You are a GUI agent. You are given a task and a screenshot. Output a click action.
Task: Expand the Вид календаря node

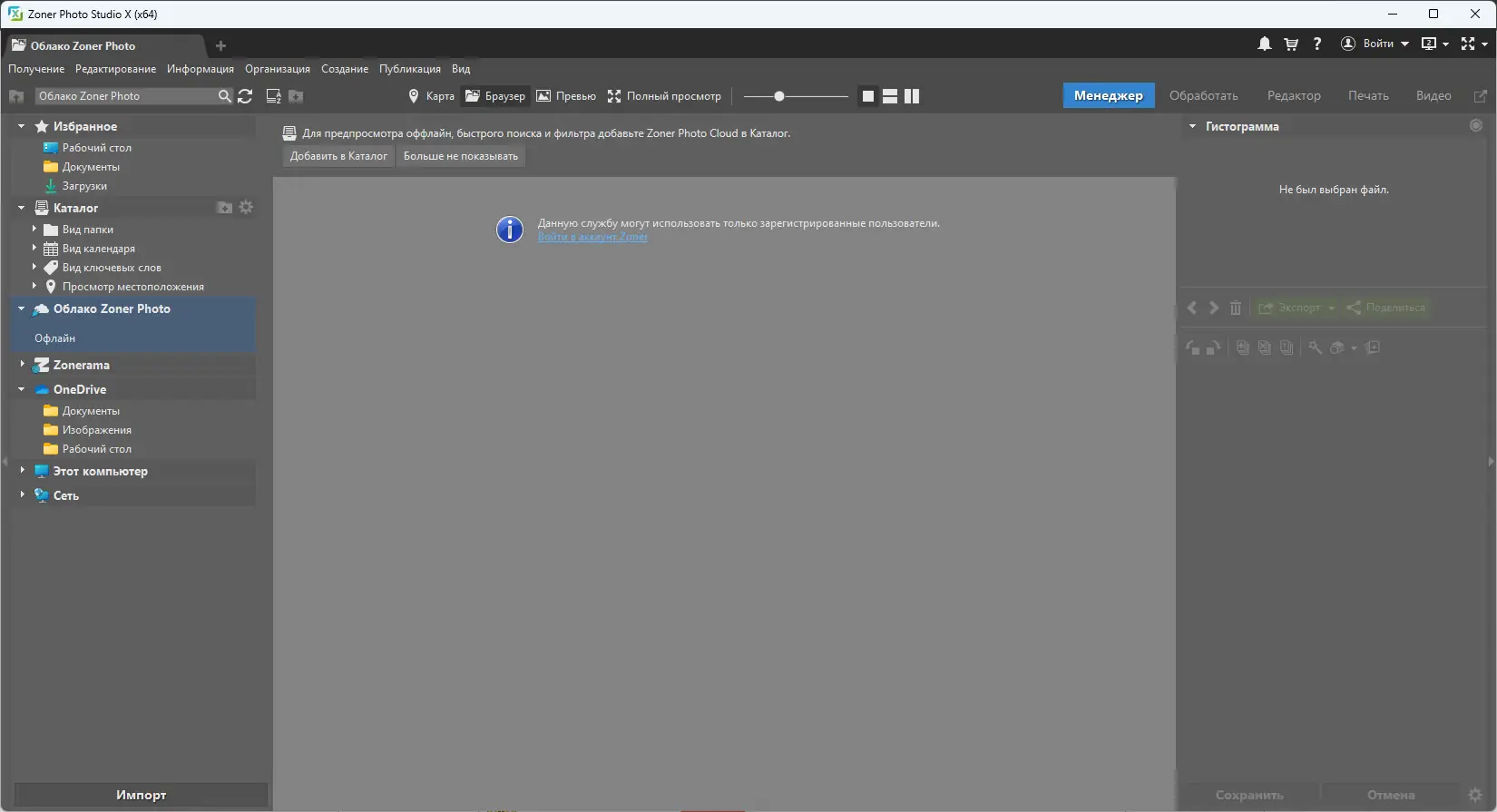point(34,249)
